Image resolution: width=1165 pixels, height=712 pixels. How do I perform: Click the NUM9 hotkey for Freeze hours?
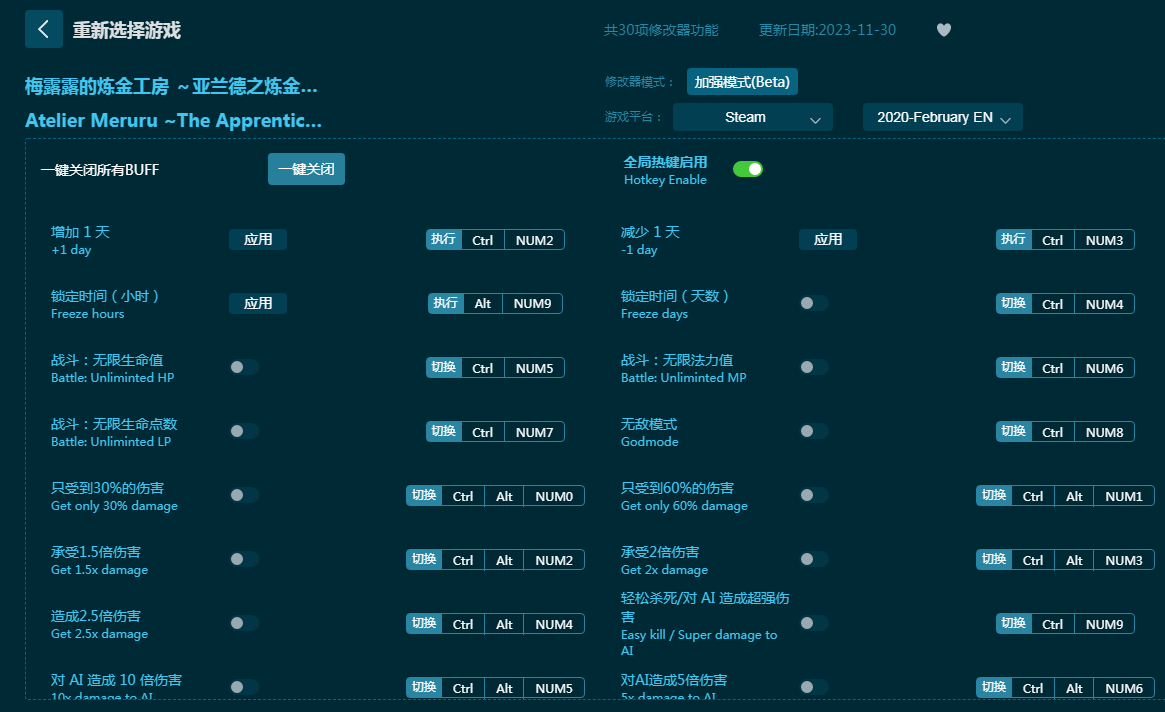point(532,303)
